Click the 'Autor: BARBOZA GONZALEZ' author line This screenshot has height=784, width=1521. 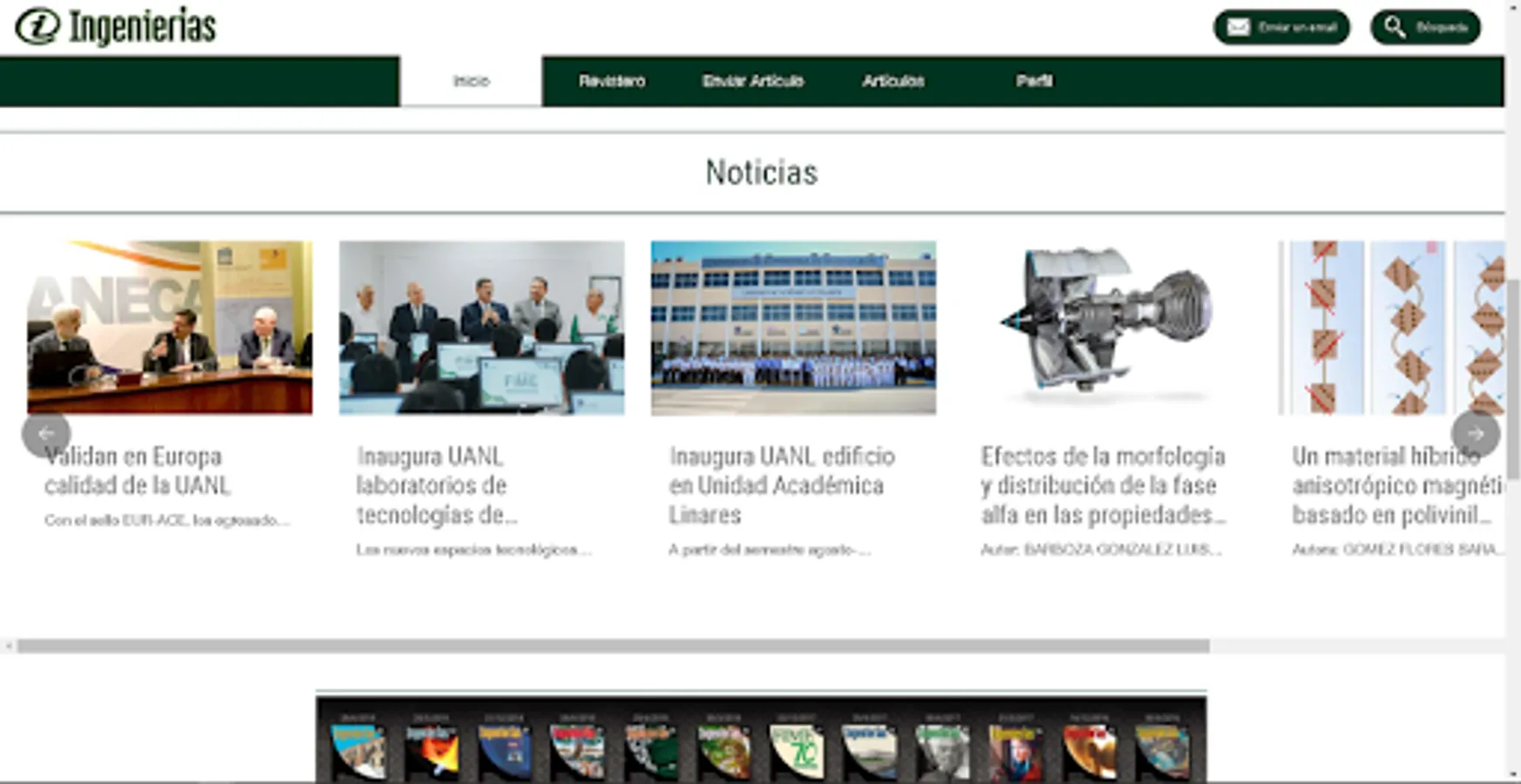1101,550
